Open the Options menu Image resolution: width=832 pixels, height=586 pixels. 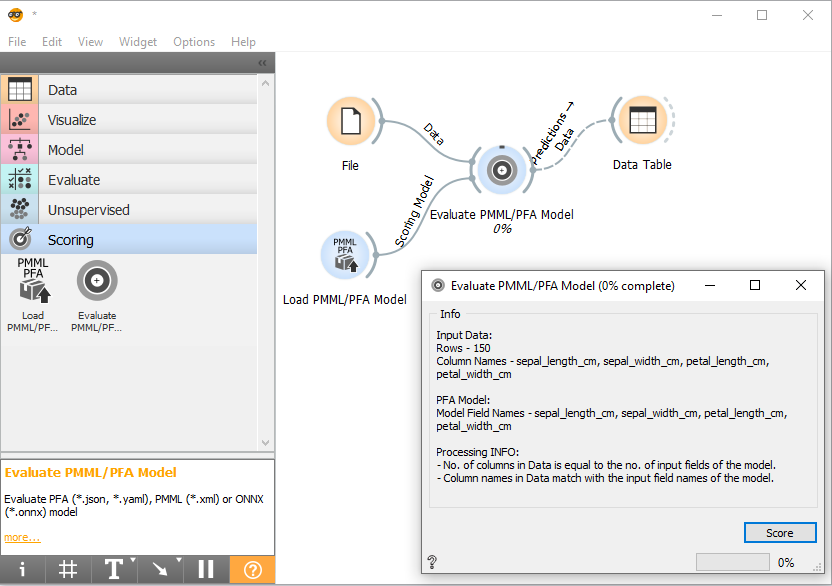point(194,41)
